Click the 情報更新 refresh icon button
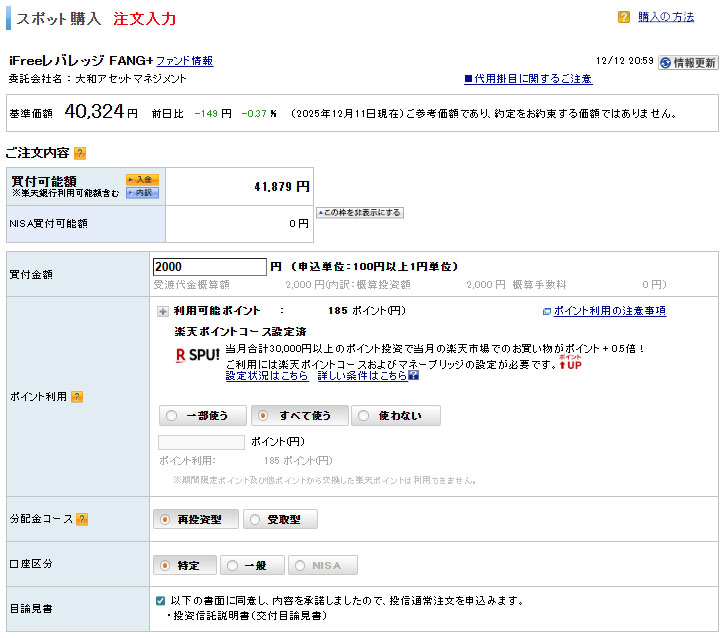This screenshot has width=725, height=638. click(x=687, y=62)
